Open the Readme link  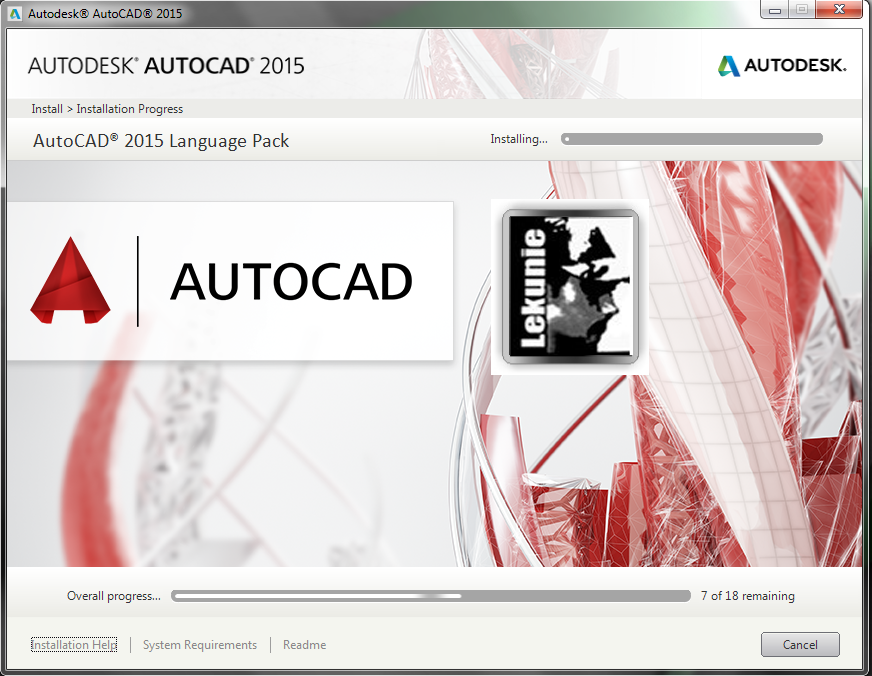(304, 645)
